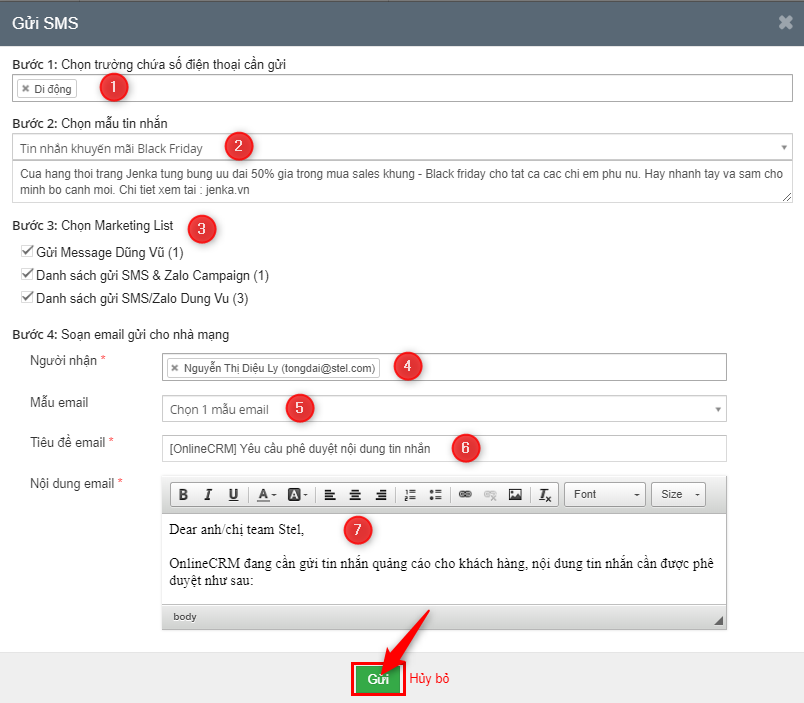Align email text right
Image resolution: width=804 pixels, height=703 pixels.
click(380, 495)
